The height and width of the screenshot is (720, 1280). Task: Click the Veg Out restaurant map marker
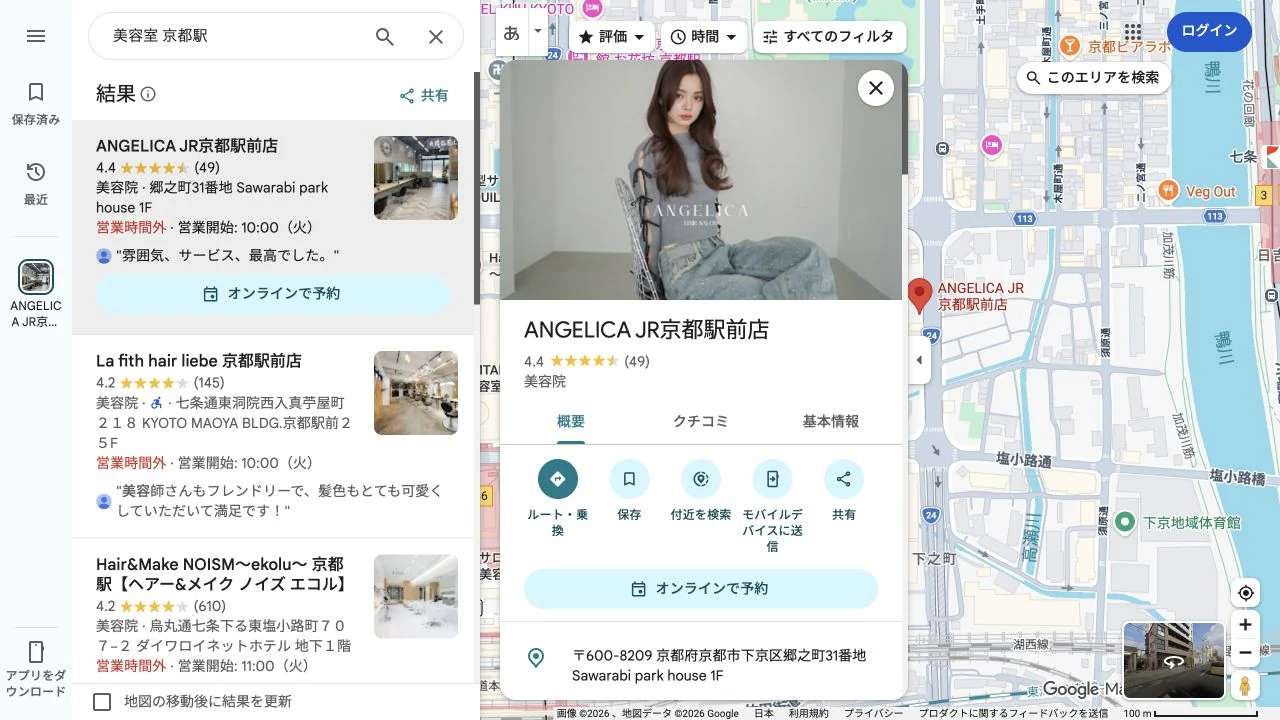(x=1168, y=191)
